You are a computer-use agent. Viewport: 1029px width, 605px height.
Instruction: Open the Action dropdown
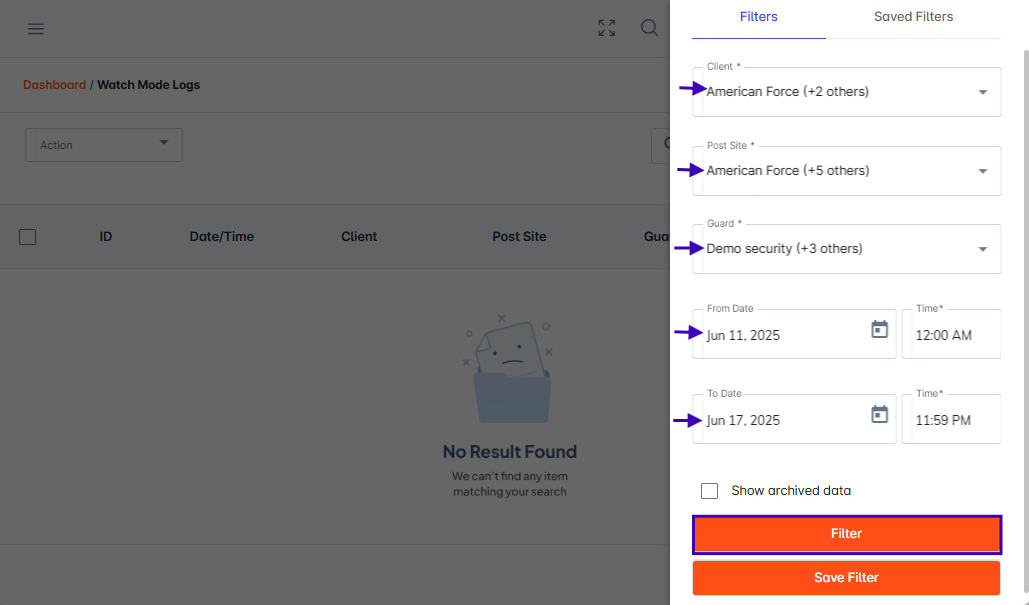(104, 145)
